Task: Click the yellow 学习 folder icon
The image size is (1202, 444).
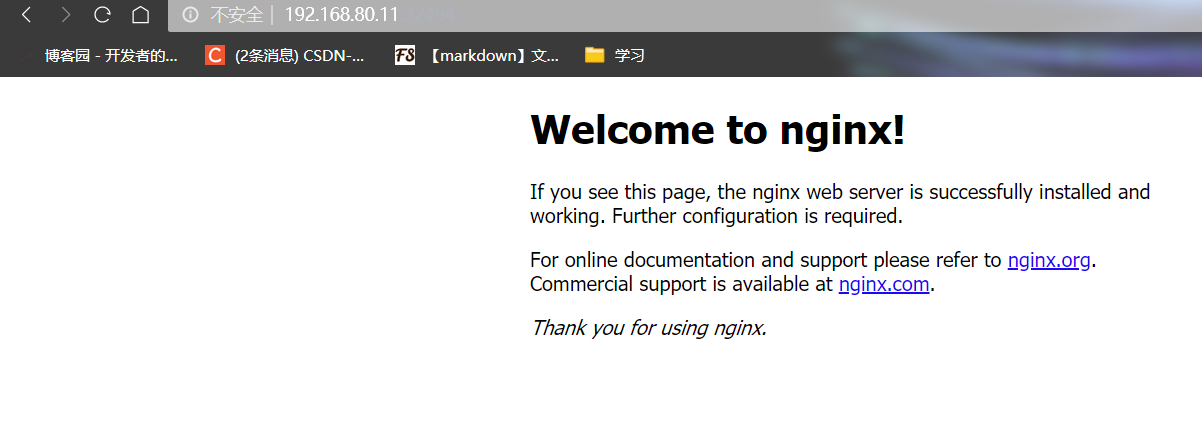Action: [595, 55]
